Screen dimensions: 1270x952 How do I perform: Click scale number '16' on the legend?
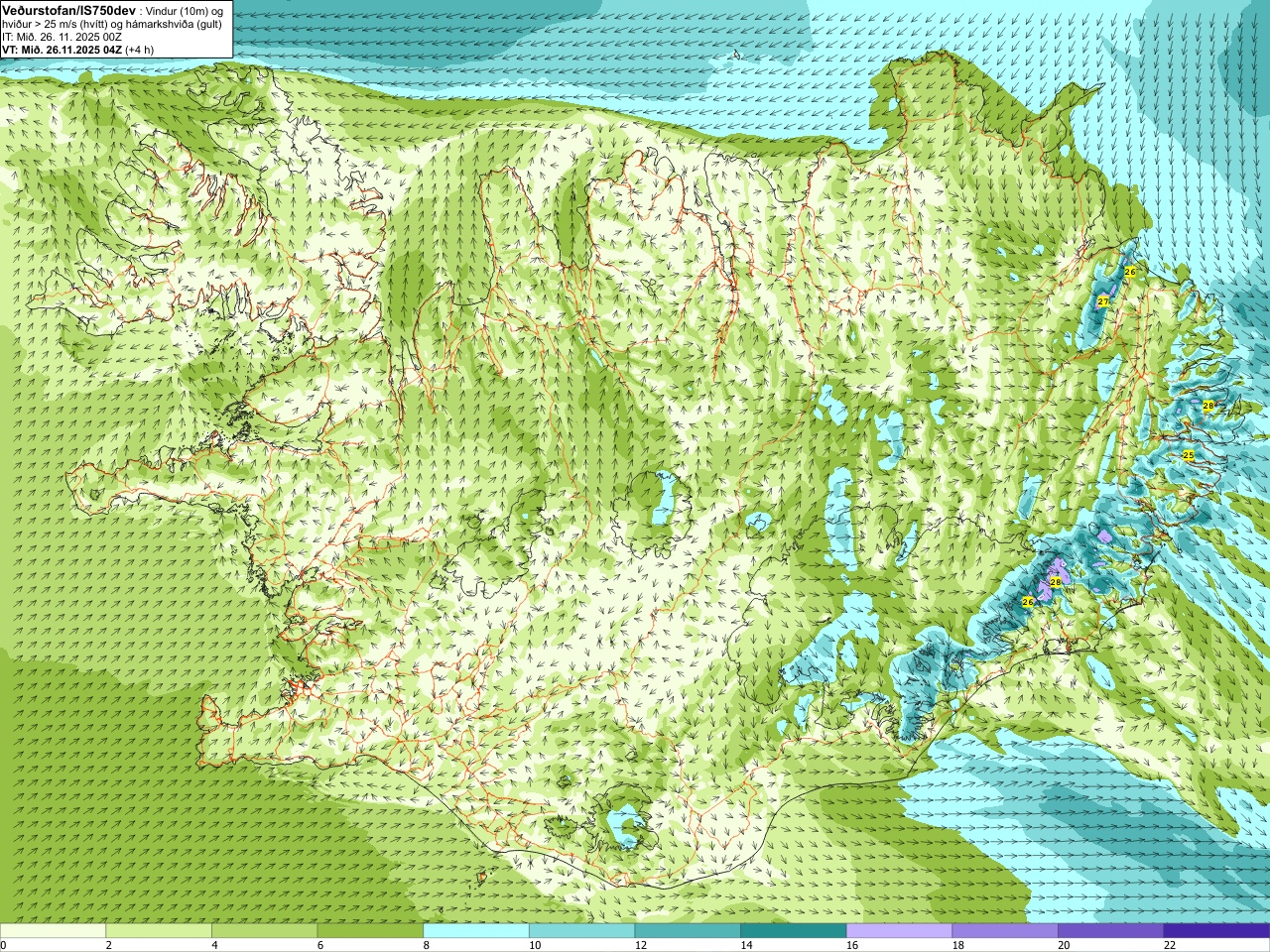[x=852, y=945]
